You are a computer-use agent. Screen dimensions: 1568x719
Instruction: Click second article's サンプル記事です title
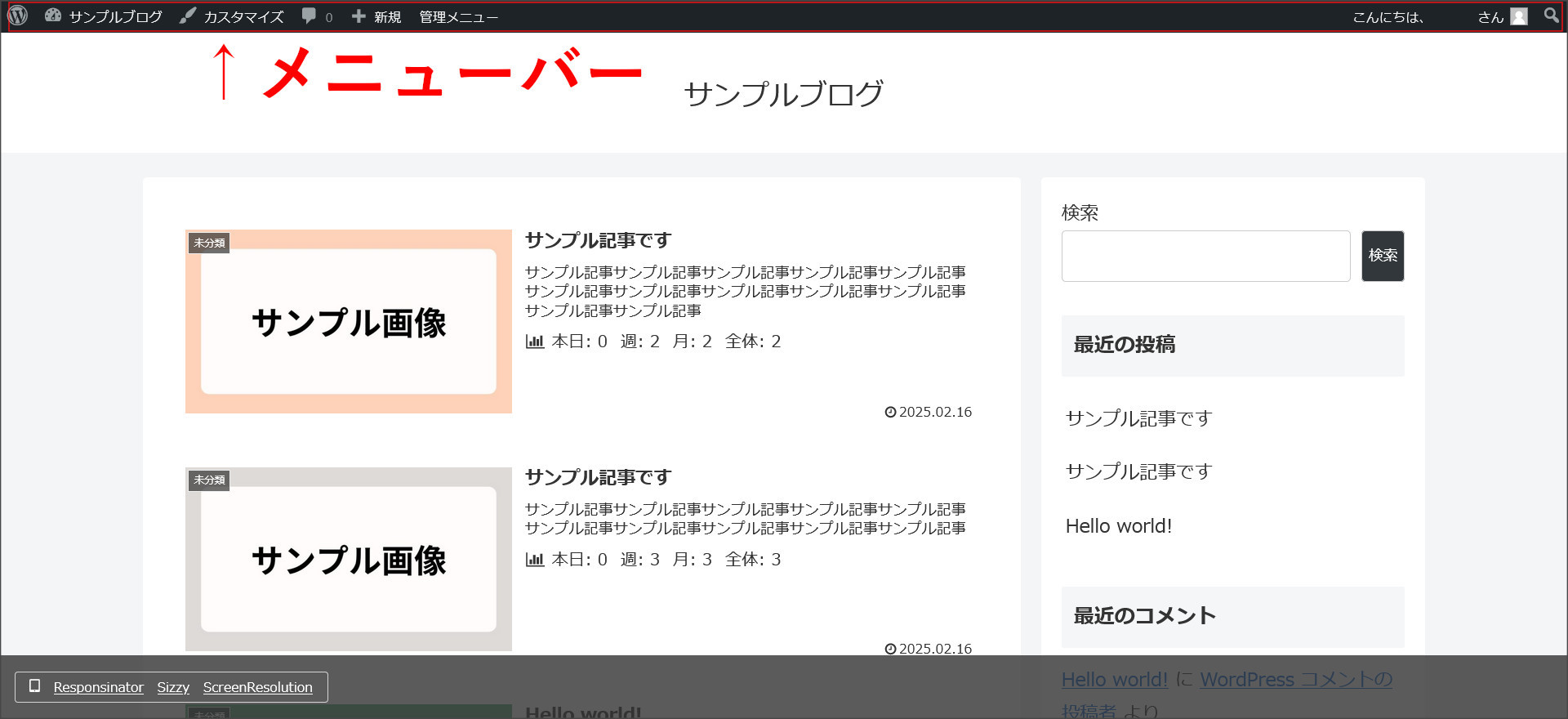(x=598, y=477)
